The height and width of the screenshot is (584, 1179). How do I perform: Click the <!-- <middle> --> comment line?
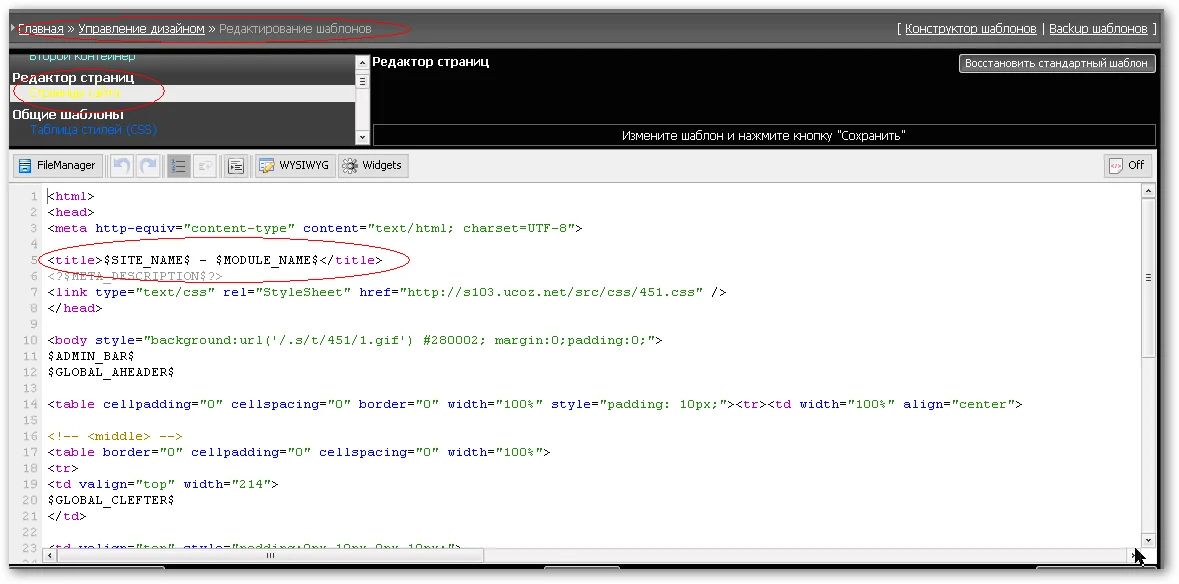[x=115, y=436]
